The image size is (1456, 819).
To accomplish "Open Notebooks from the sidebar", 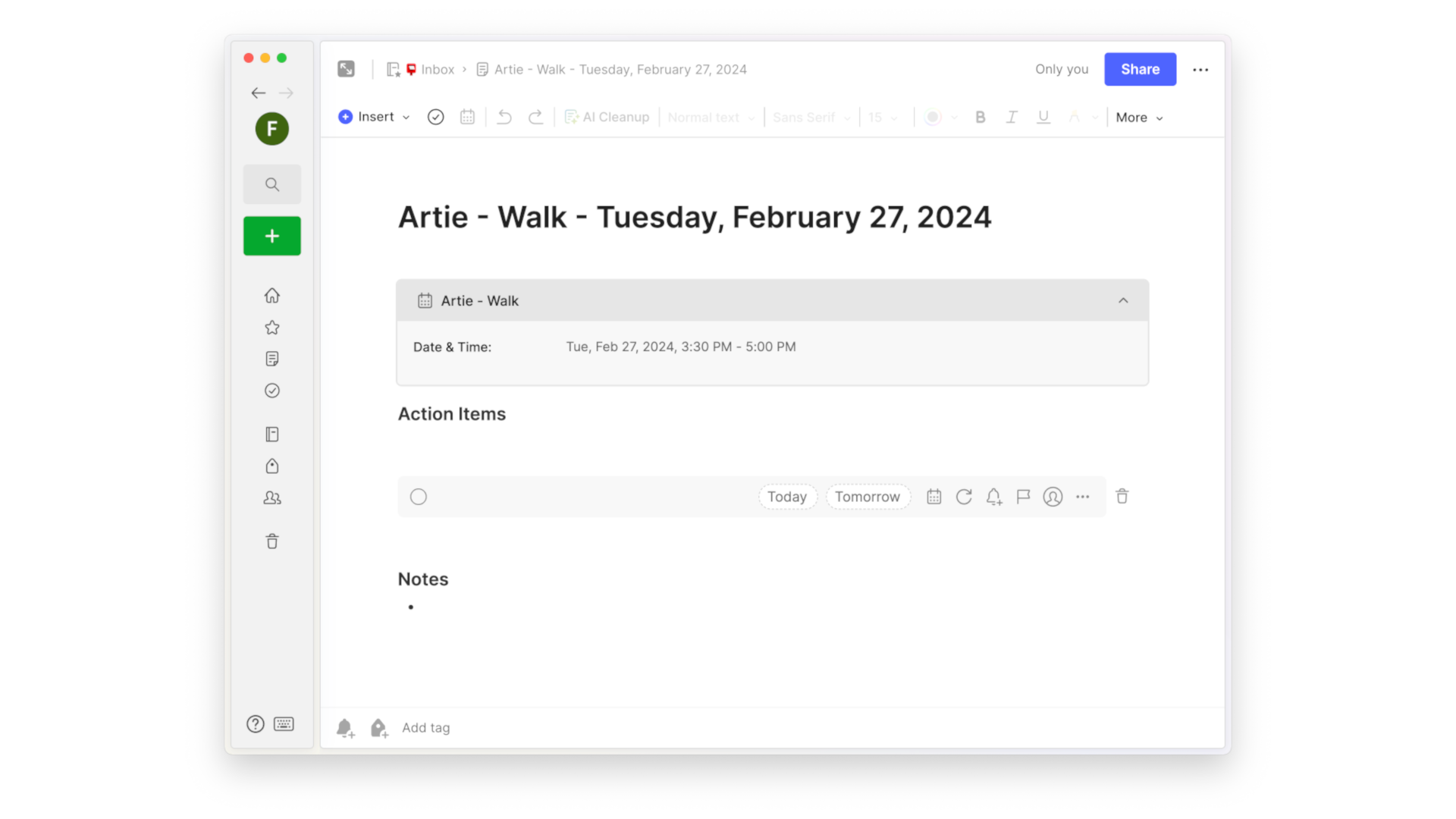I will click(x=272, y=435).
